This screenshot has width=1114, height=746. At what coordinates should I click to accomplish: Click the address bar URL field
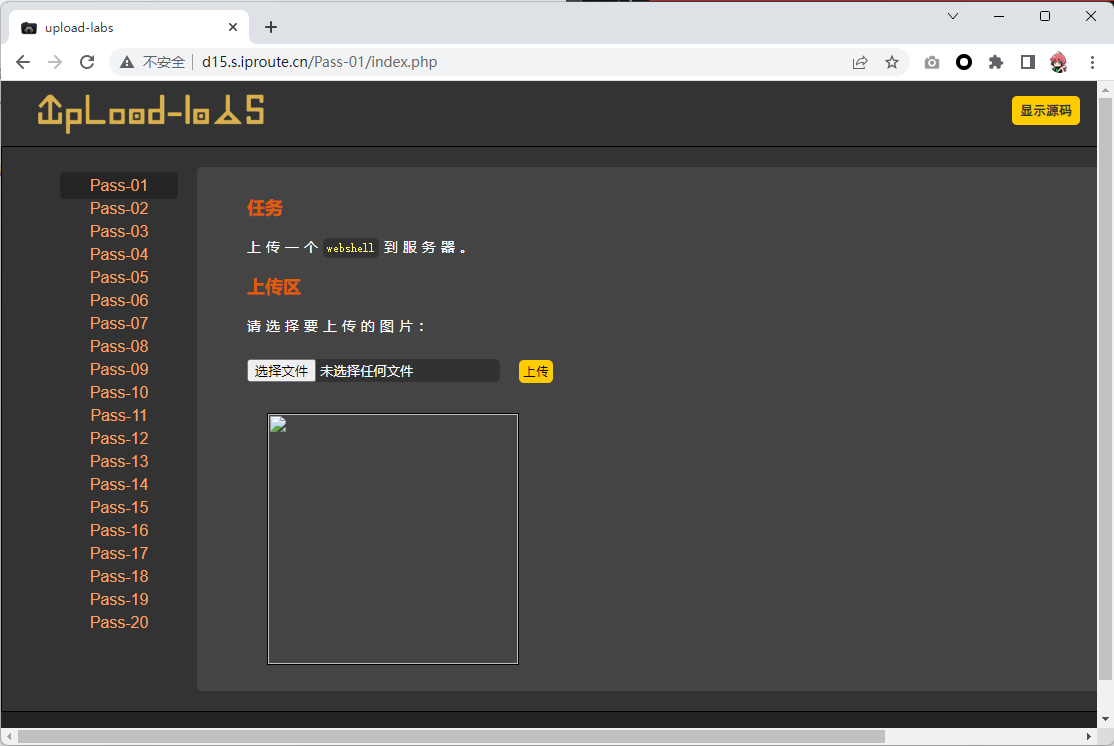(500, 62)
